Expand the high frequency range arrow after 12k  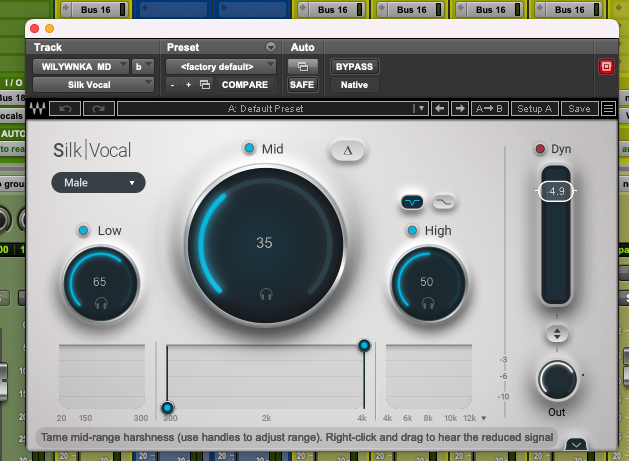point(484,418)
